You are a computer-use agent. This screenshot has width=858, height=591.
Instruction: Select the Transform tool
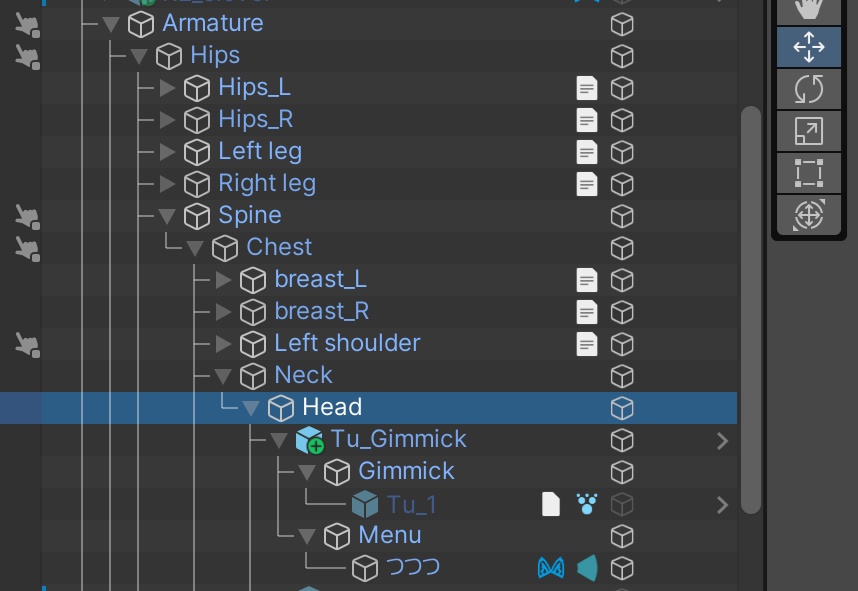pos(808,214)
